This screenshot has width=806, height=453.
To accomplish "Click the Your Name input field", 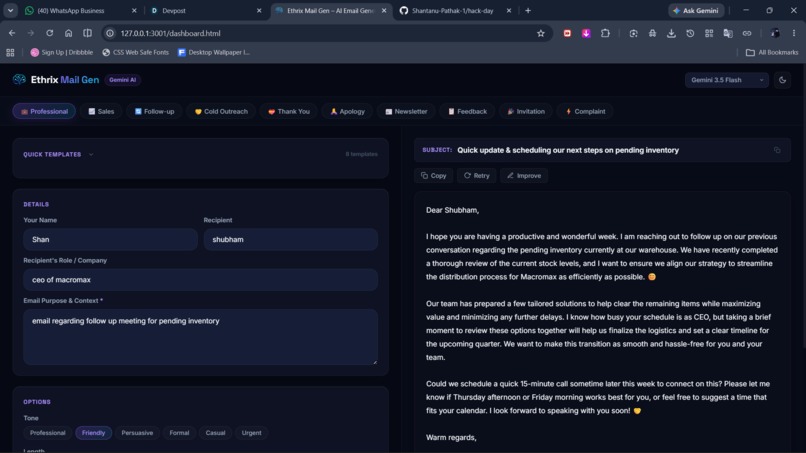I will tap(111, 239).
